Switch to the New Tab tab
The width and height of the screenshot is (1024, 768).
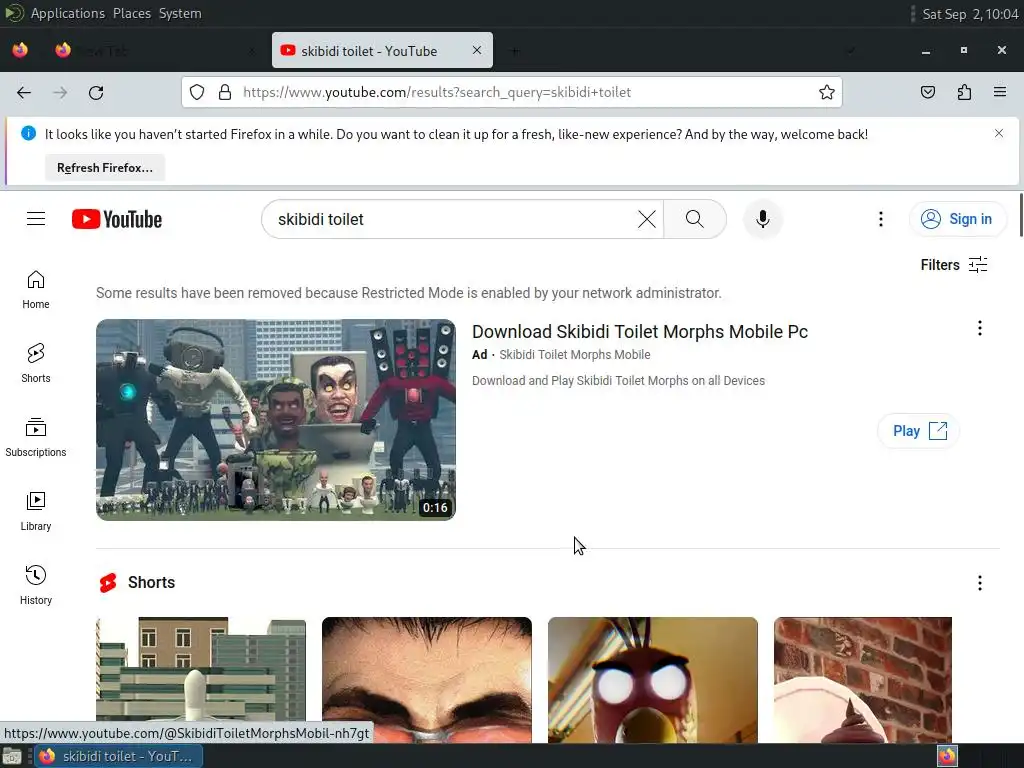155,50
